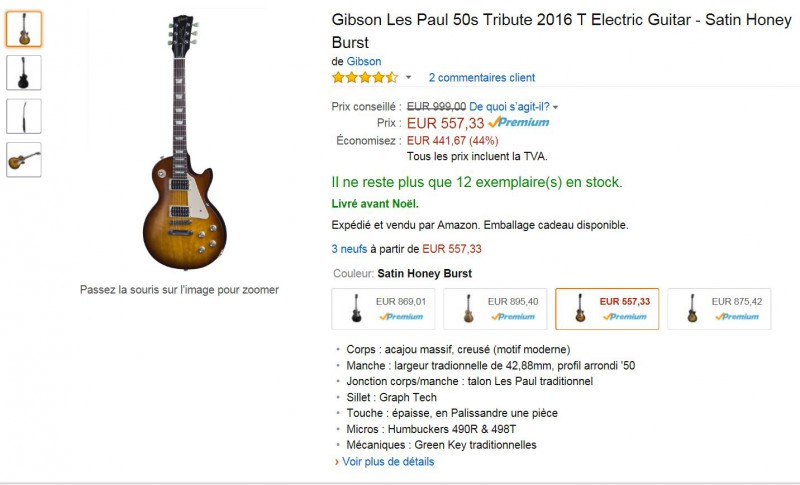Choose the EUR 869,01 black guitar color
800x485 pixels.
(x=383, y=308)
